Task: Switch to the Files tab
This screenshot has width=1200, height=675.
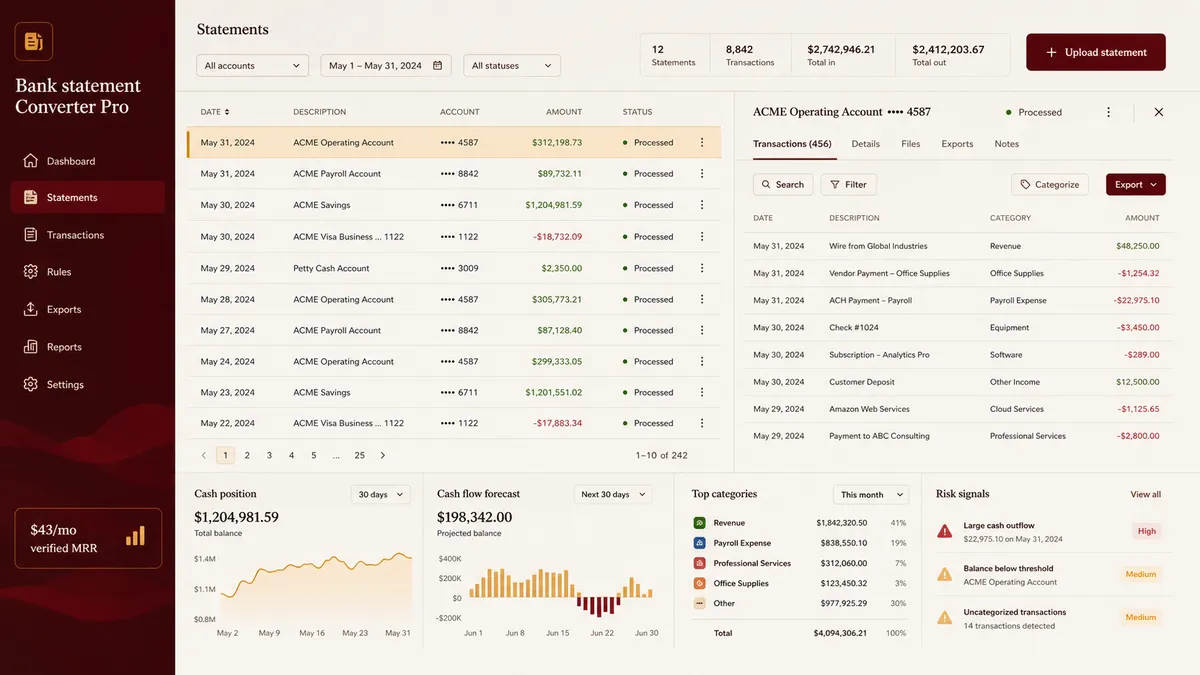Action: pyautogui.click(x=910, y=144)
